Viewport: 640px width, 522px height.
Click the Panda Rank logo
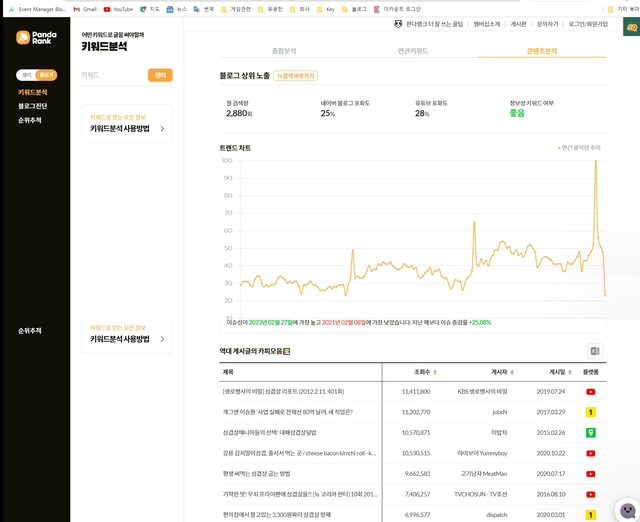pos(36,38)
